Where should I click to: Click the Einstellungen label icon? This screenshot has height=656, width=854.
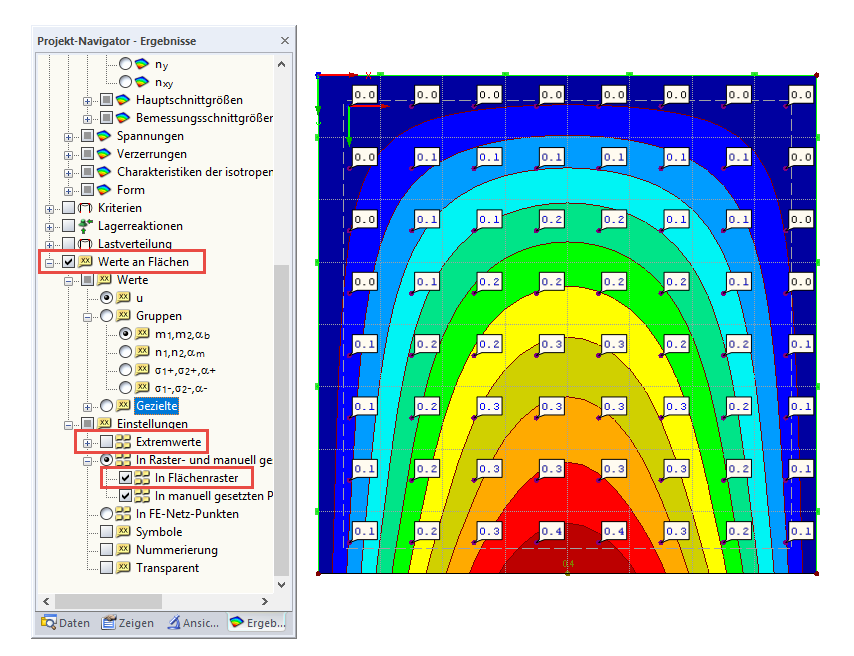[x=103, y=423]
